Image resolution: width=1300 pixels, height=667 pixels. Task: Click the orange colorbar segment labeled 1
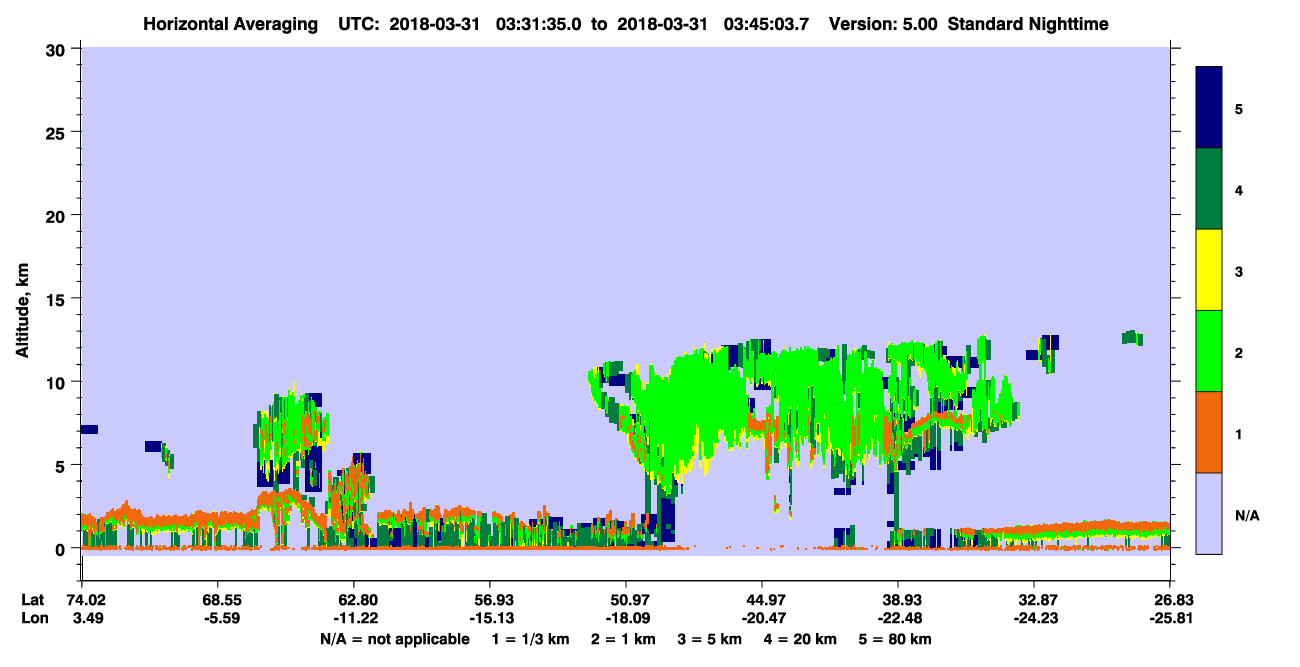pyautogui.click(x=1209, y=432)
